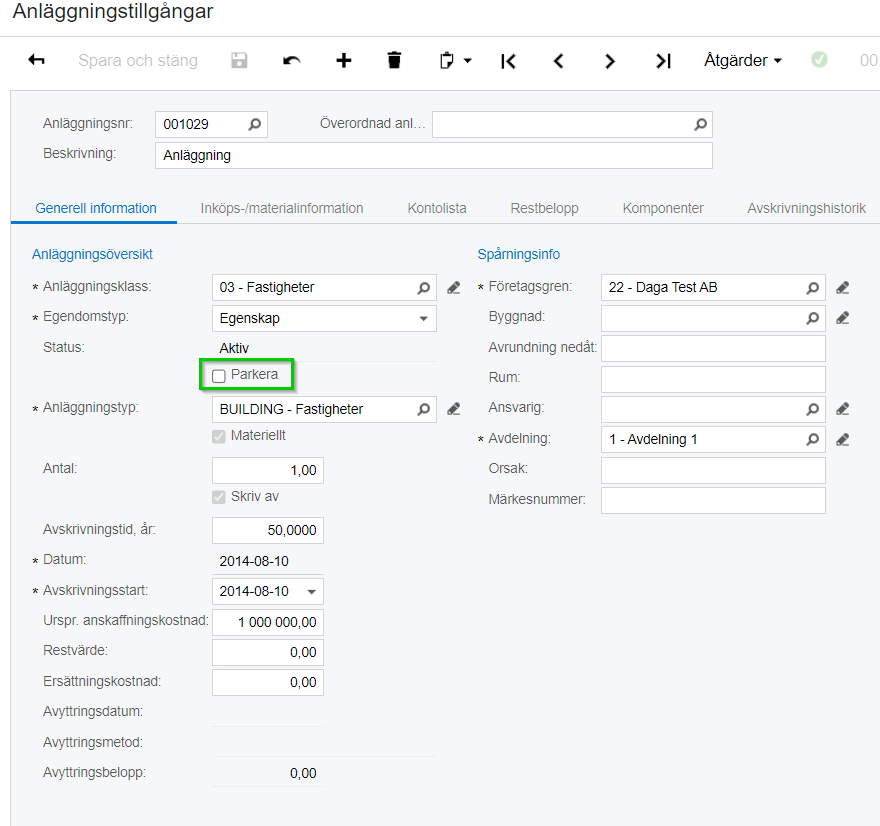Edit Anläggningstyp with the pencil icon

point(453,410)
